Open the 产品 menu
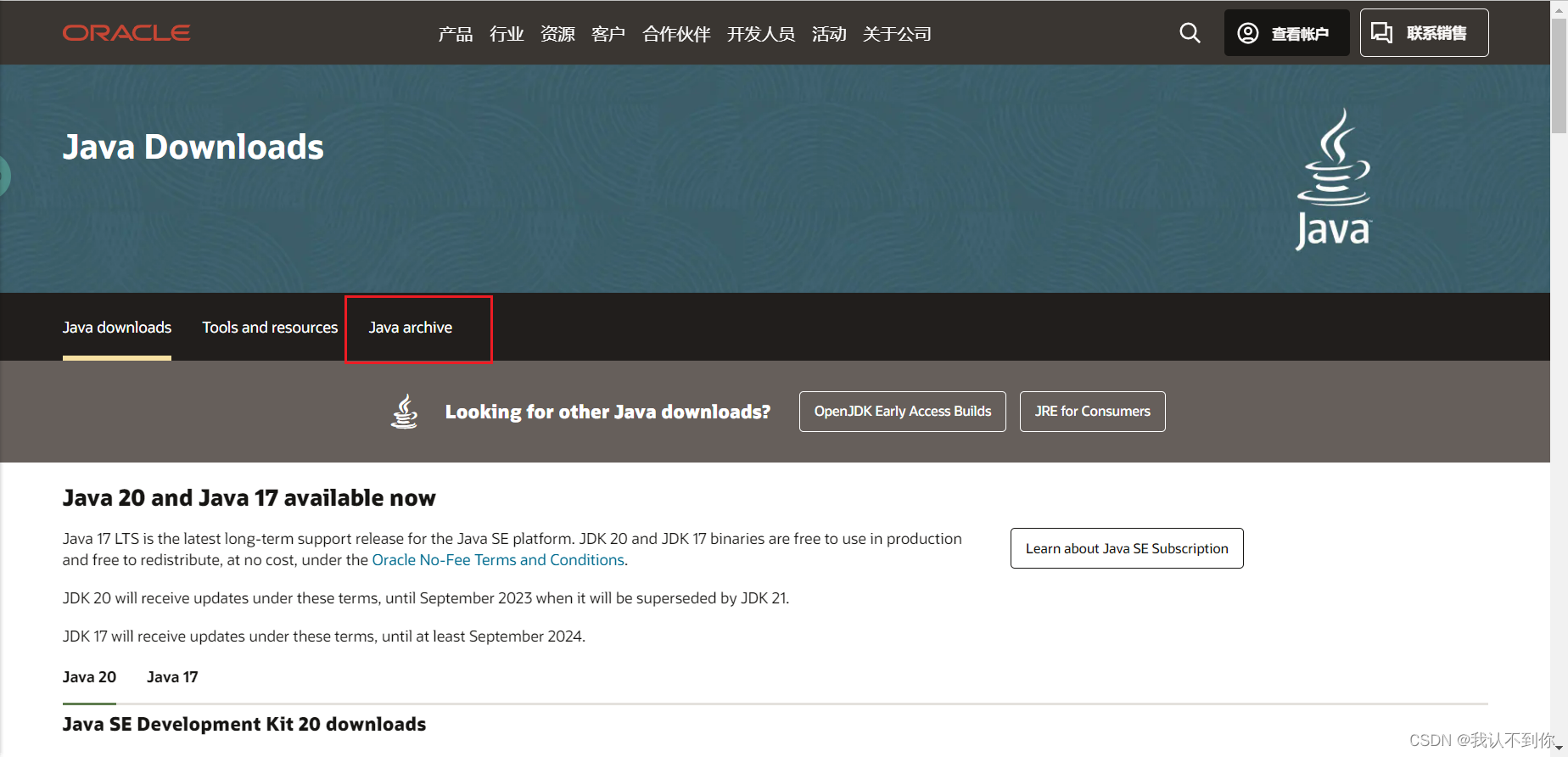 (456, 34)
